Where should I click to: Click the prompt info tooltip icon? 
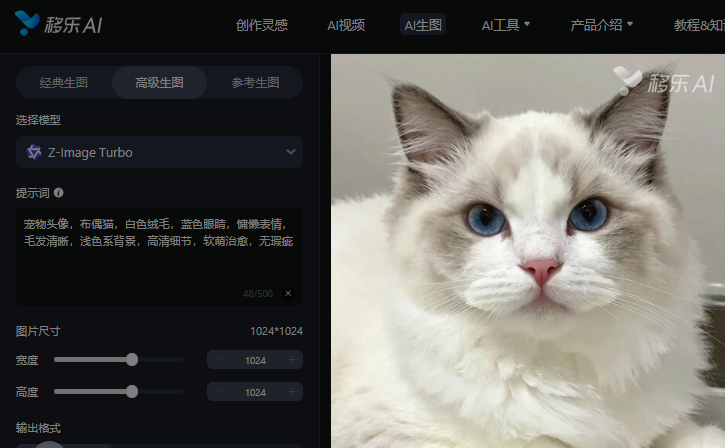(58, 193)
